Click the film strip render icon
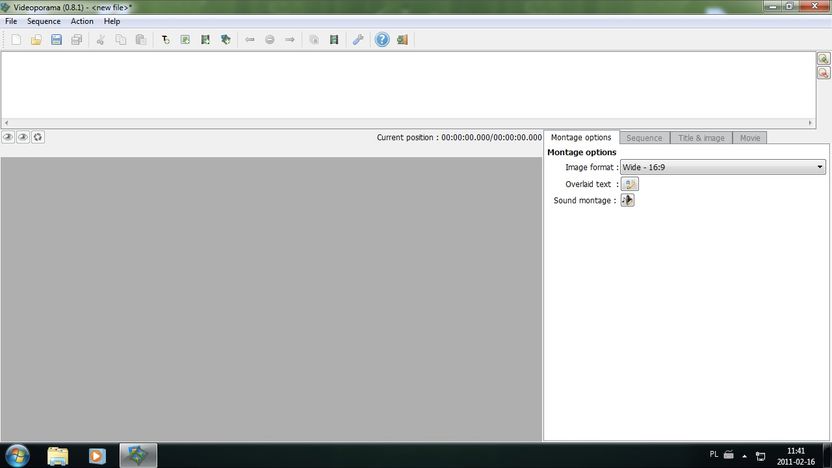Image resolution: width=832 pixels, height=468 pixels. pyautogui.click(x=334, y=40)
